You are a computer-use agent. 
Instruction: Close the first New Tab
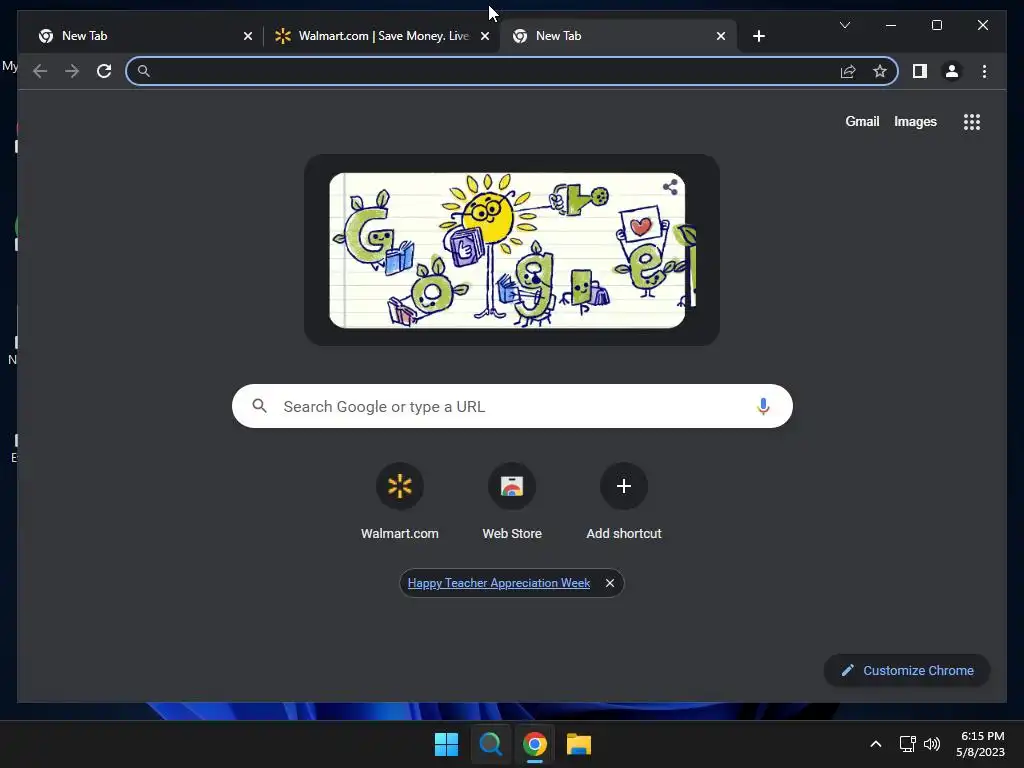coord(248,36)
